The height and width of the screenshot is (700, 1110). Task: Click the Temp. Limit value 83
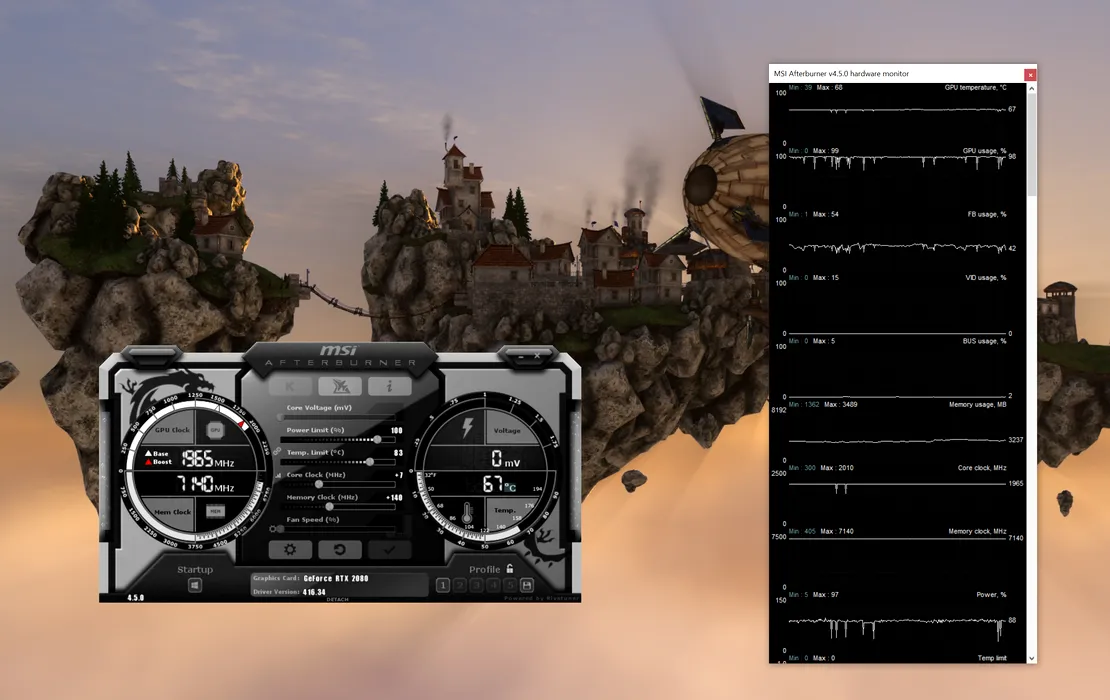point(398,453)
